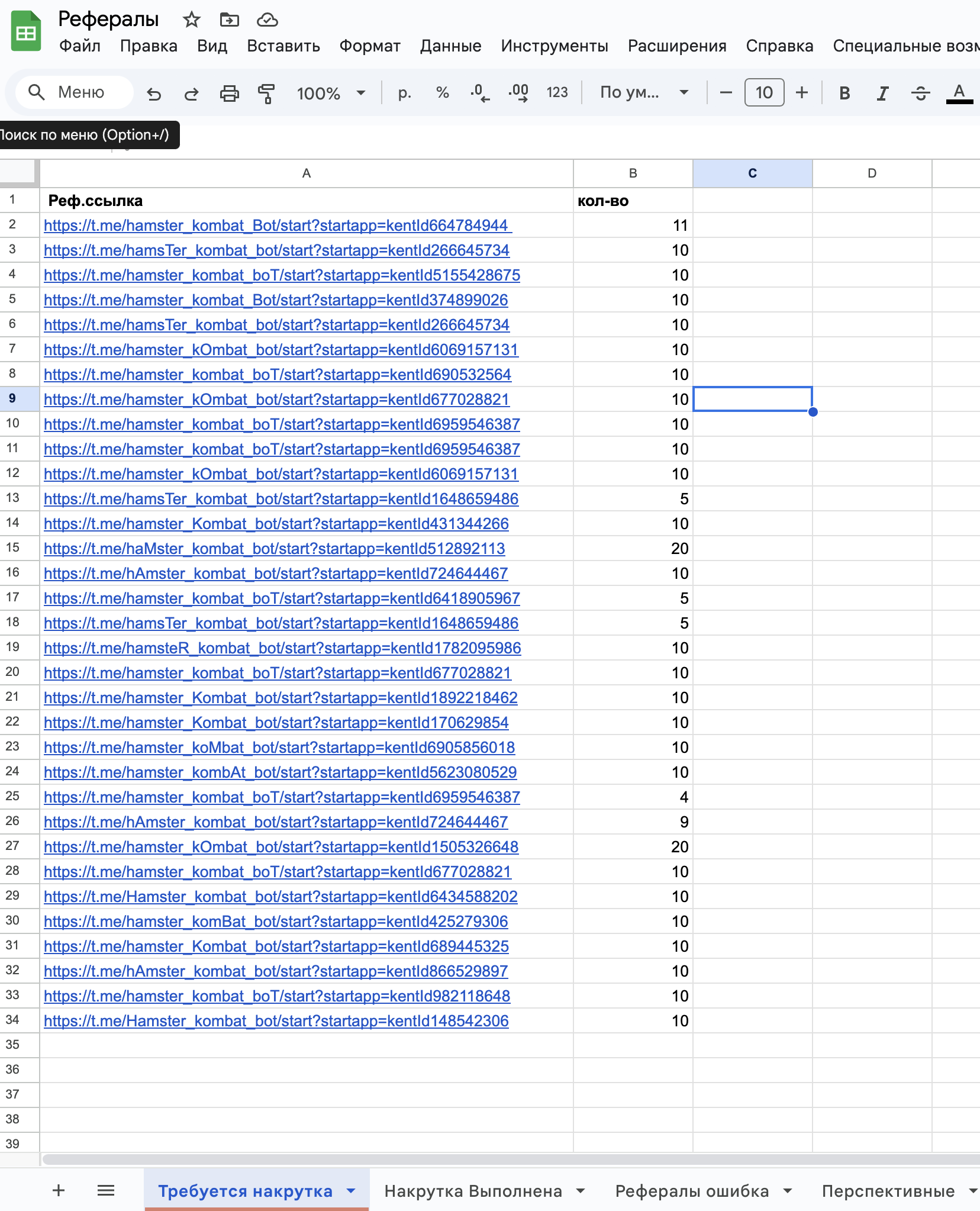Open the Инструменты menu
980x1211 pixels.
pyautogui.click(x=555, y=46)
